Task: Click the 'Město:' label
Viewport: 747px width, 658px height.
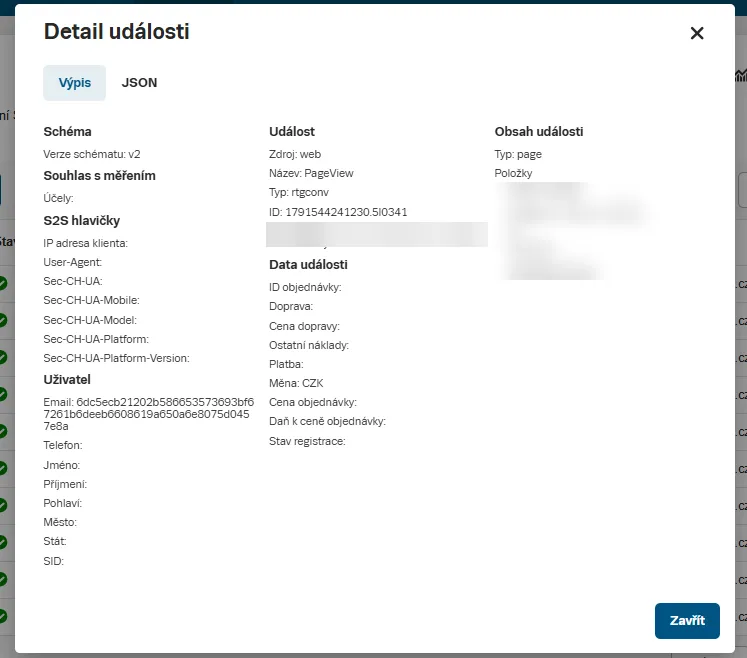Action: 60,522
